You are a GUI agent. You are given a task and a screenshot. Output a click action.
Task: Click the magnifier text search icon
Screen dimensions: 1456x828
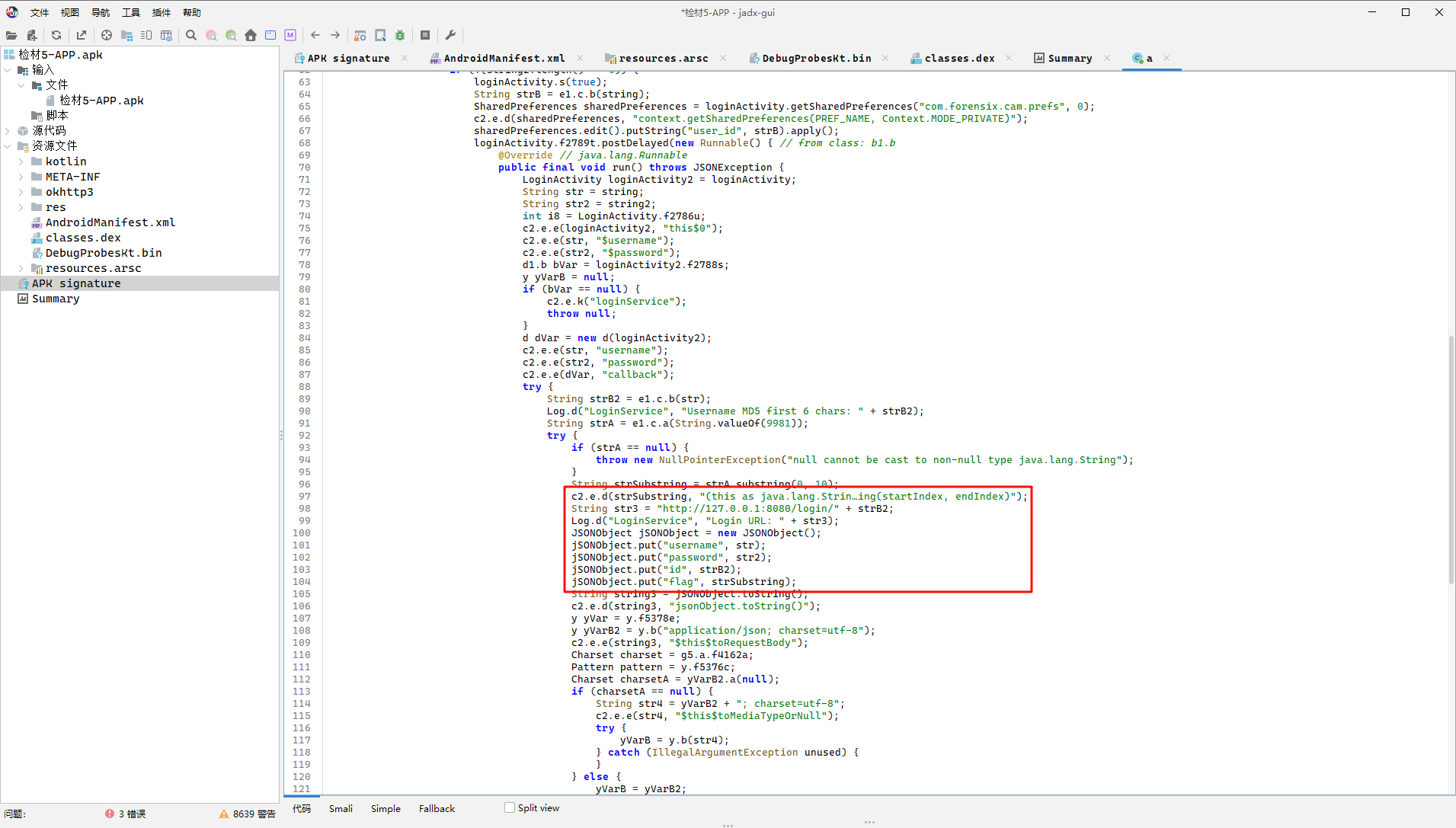pyautogui.click(x=191, y=35)
